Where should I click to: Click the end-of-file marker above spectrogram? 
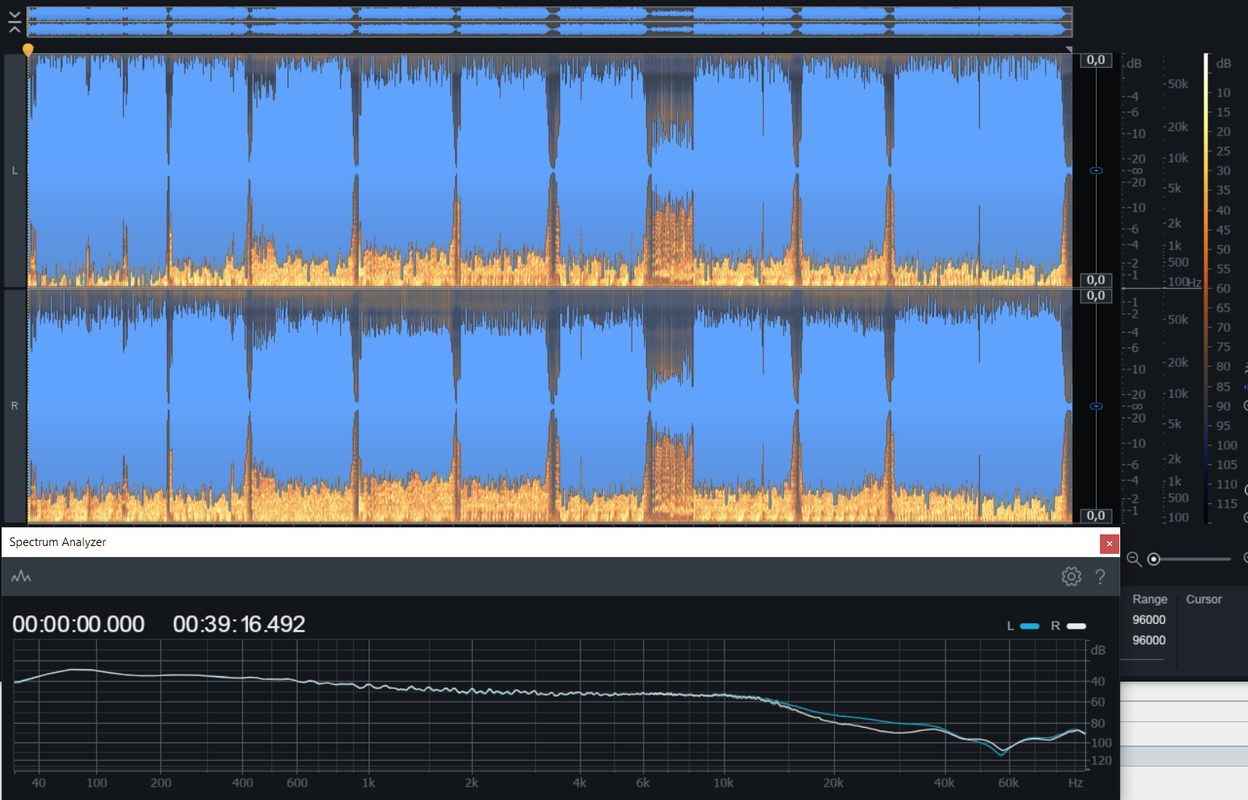(1068, 49)
